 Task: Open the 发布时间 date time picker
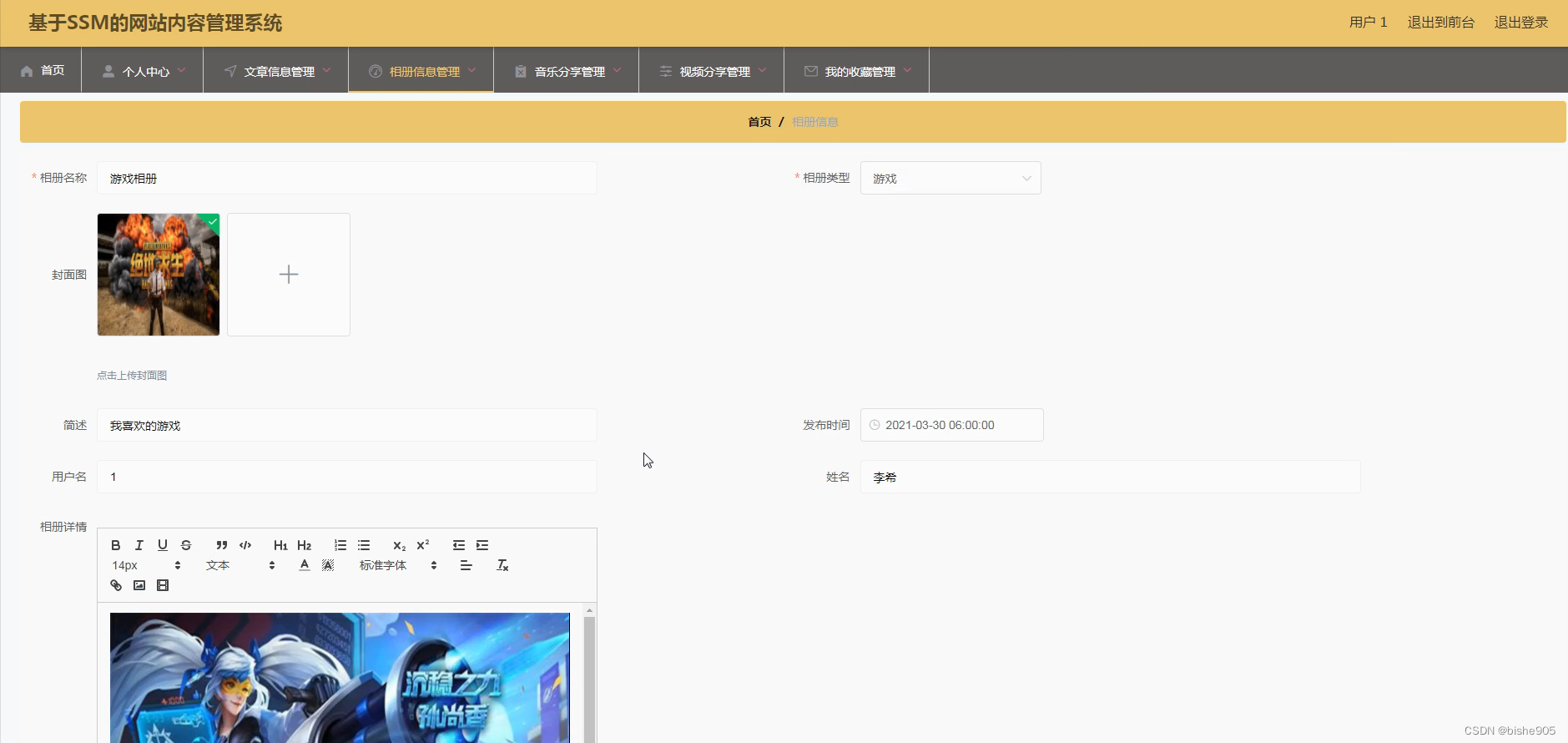tap(952, 425)
